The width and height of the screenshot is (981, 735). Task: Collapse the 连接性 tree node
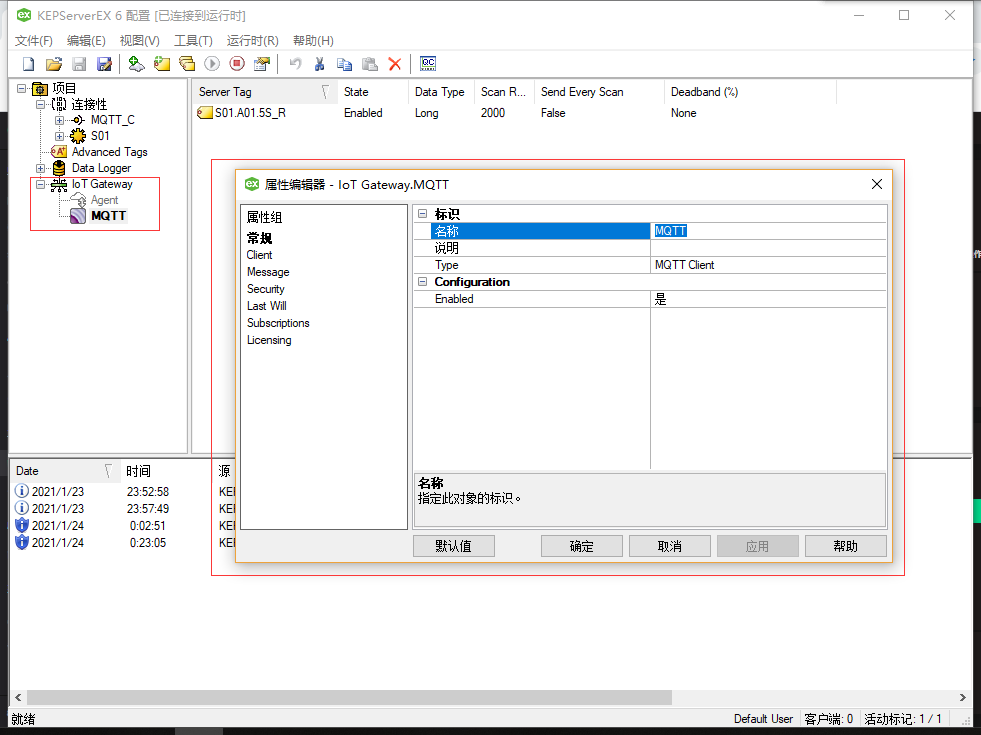40,104
